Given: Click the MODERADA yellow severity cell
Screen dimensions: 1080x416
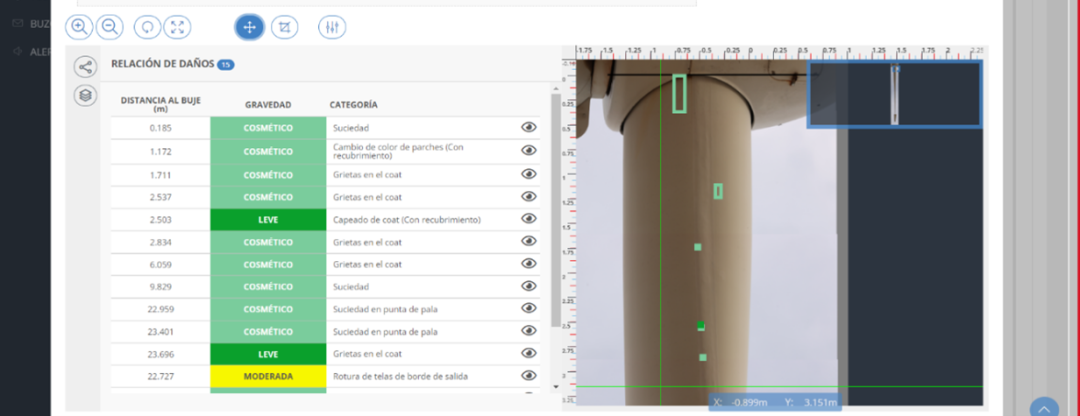Looking at the screenshot, I should point(268,376).
